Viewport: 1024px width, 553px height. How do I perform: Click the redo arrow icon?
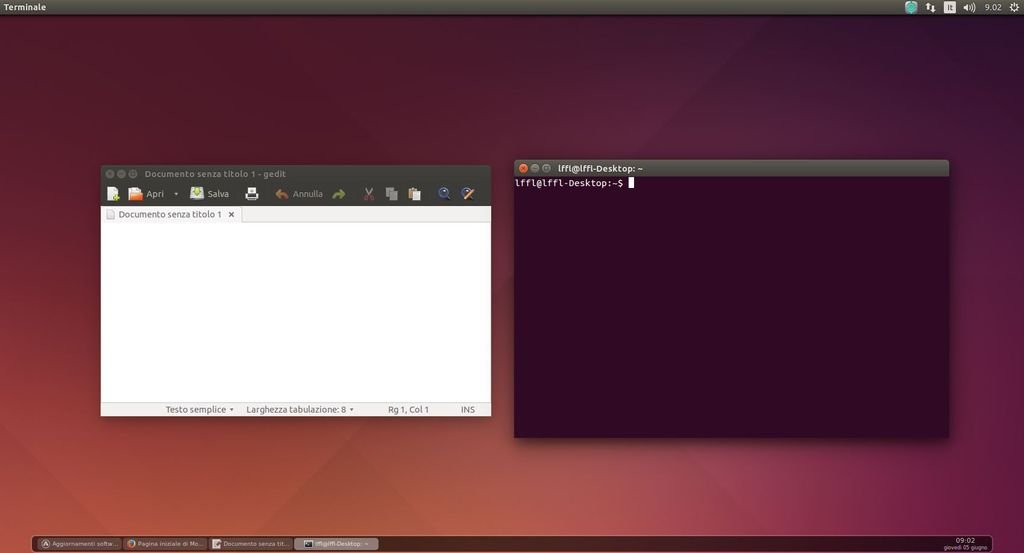tap(338, 194)
